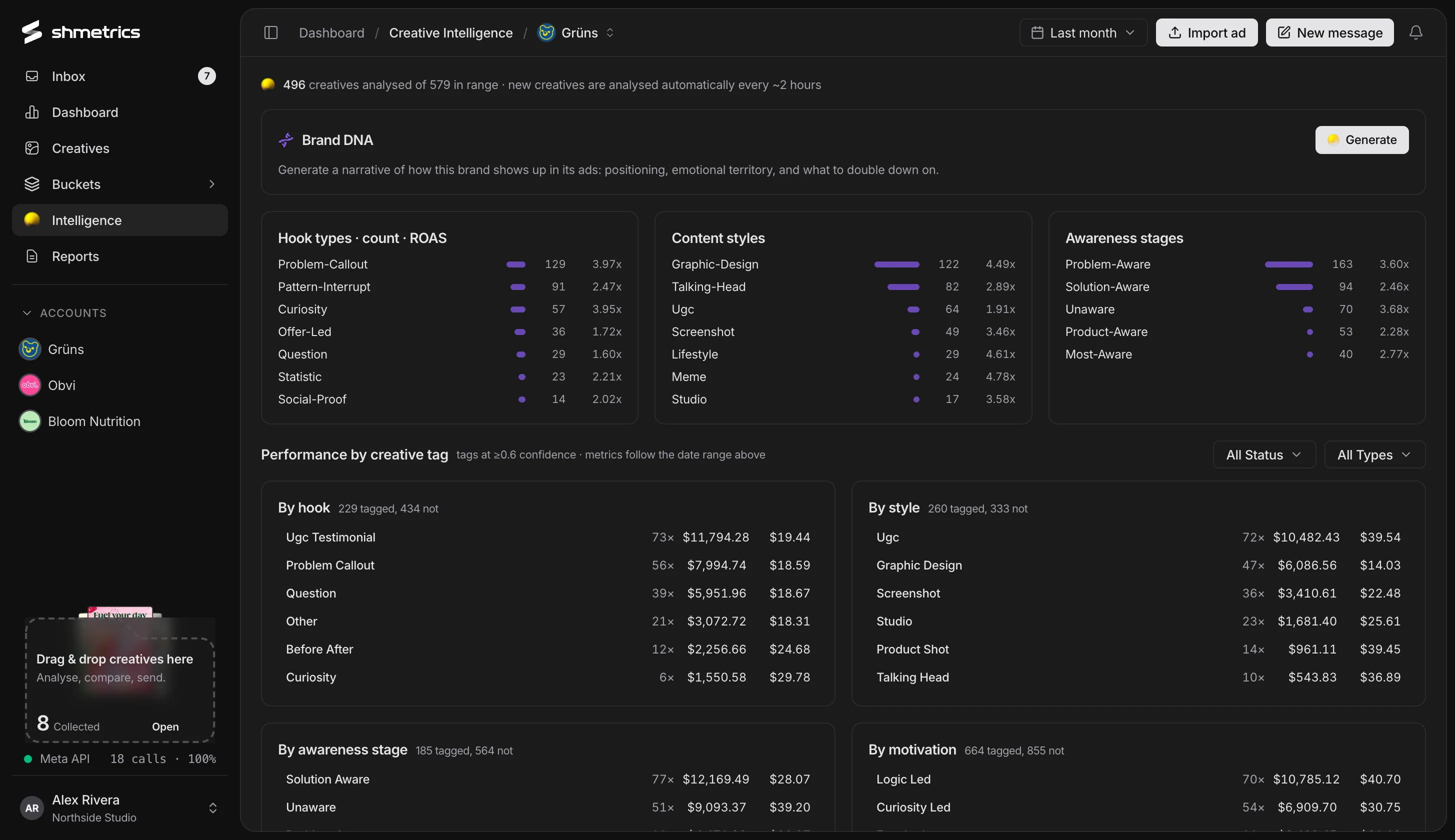Click the Ugc Testimonial row
The height and width of the screenshot is (840, 1455).
[x=547, y=537]
